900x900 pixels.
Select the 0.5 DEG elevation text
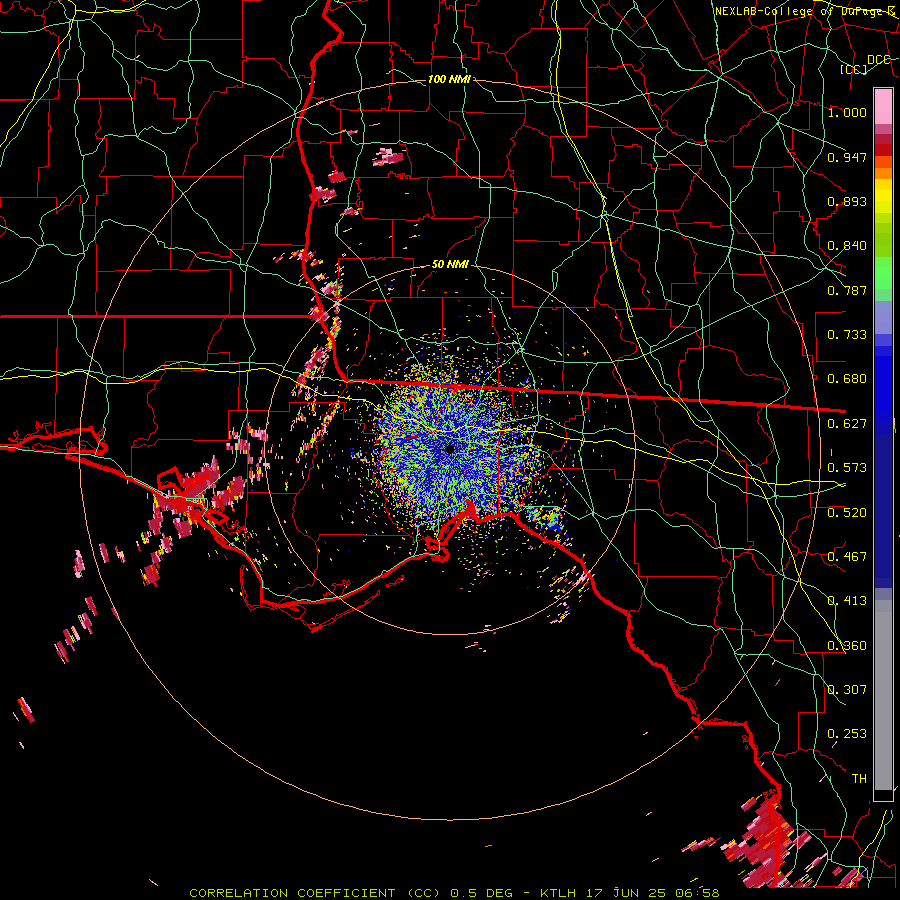coord(482,893)
